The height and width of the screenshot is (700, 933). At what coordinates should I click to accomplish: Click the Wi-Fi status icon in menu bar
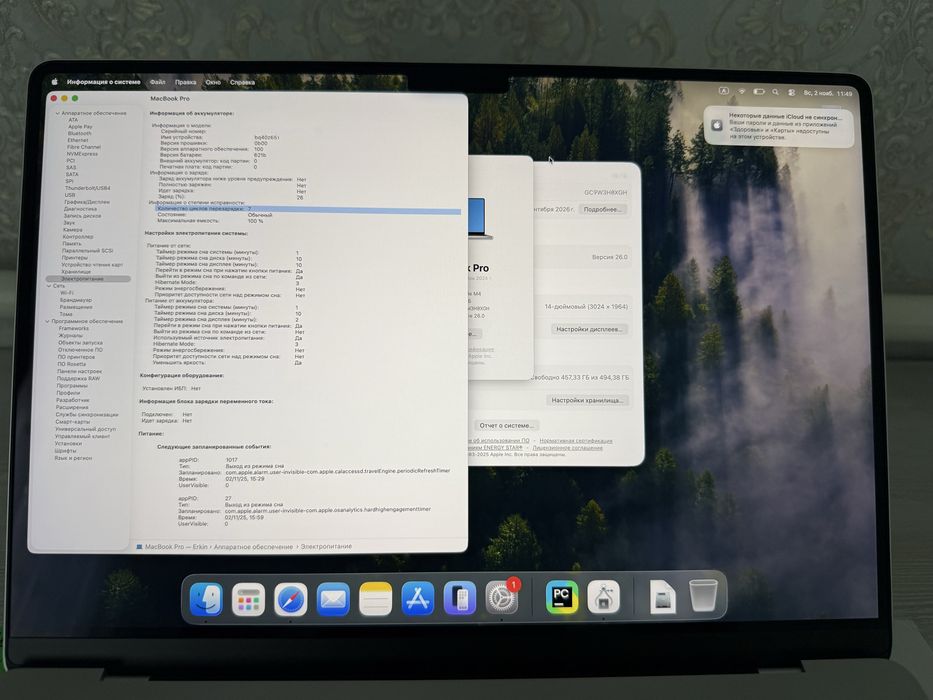point(741,92)
